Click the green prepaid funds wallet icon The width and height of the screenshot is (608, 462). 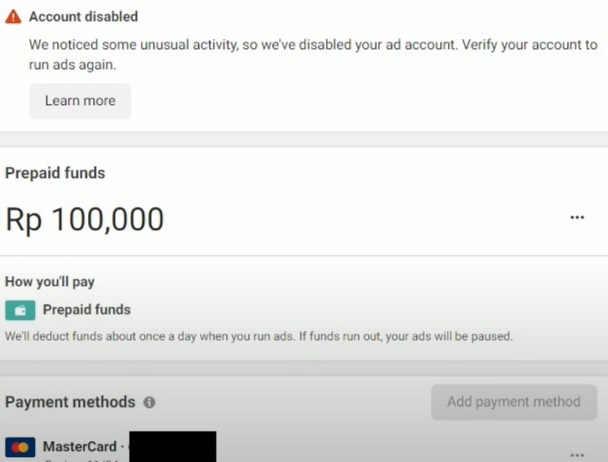(20, 310)
